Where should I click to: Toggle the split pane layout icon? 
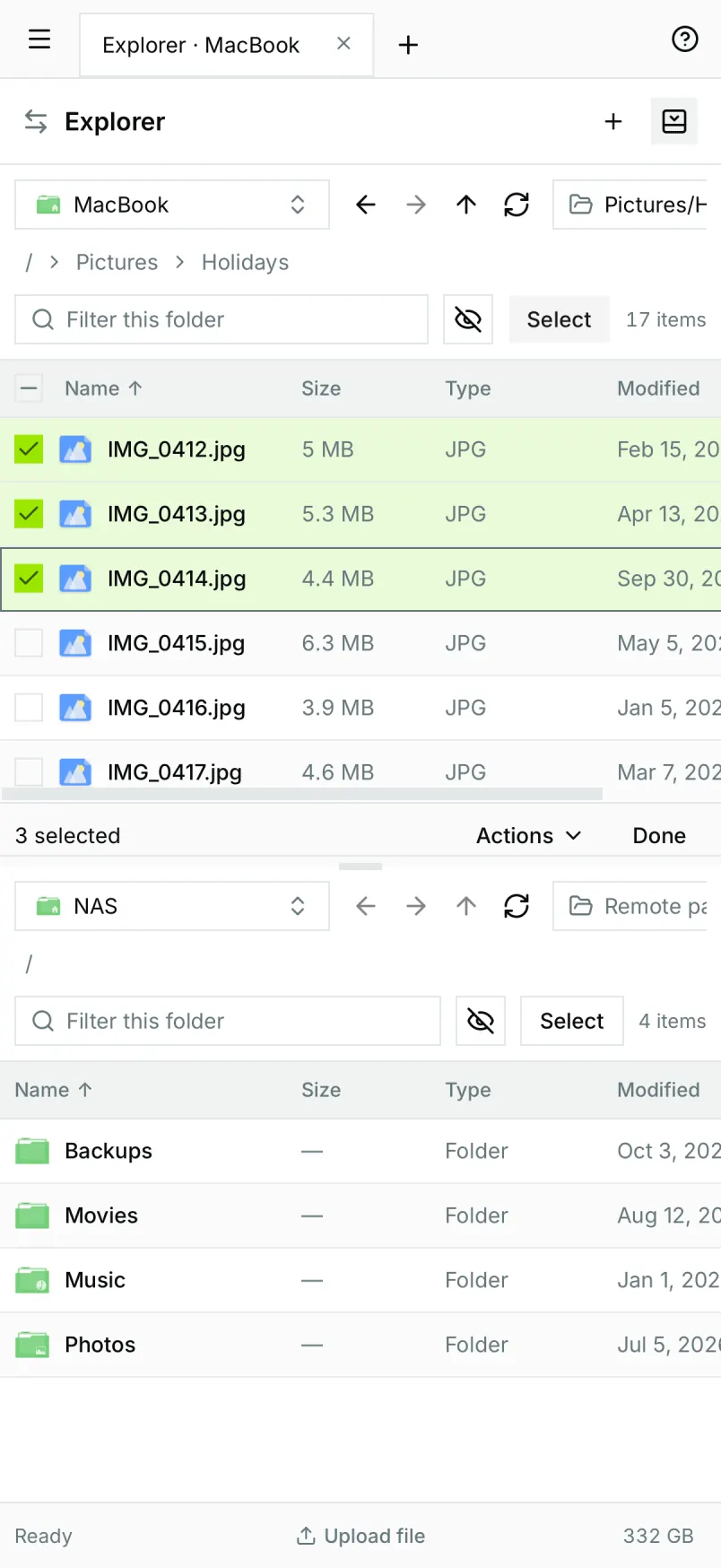click(x=674, y=121)
